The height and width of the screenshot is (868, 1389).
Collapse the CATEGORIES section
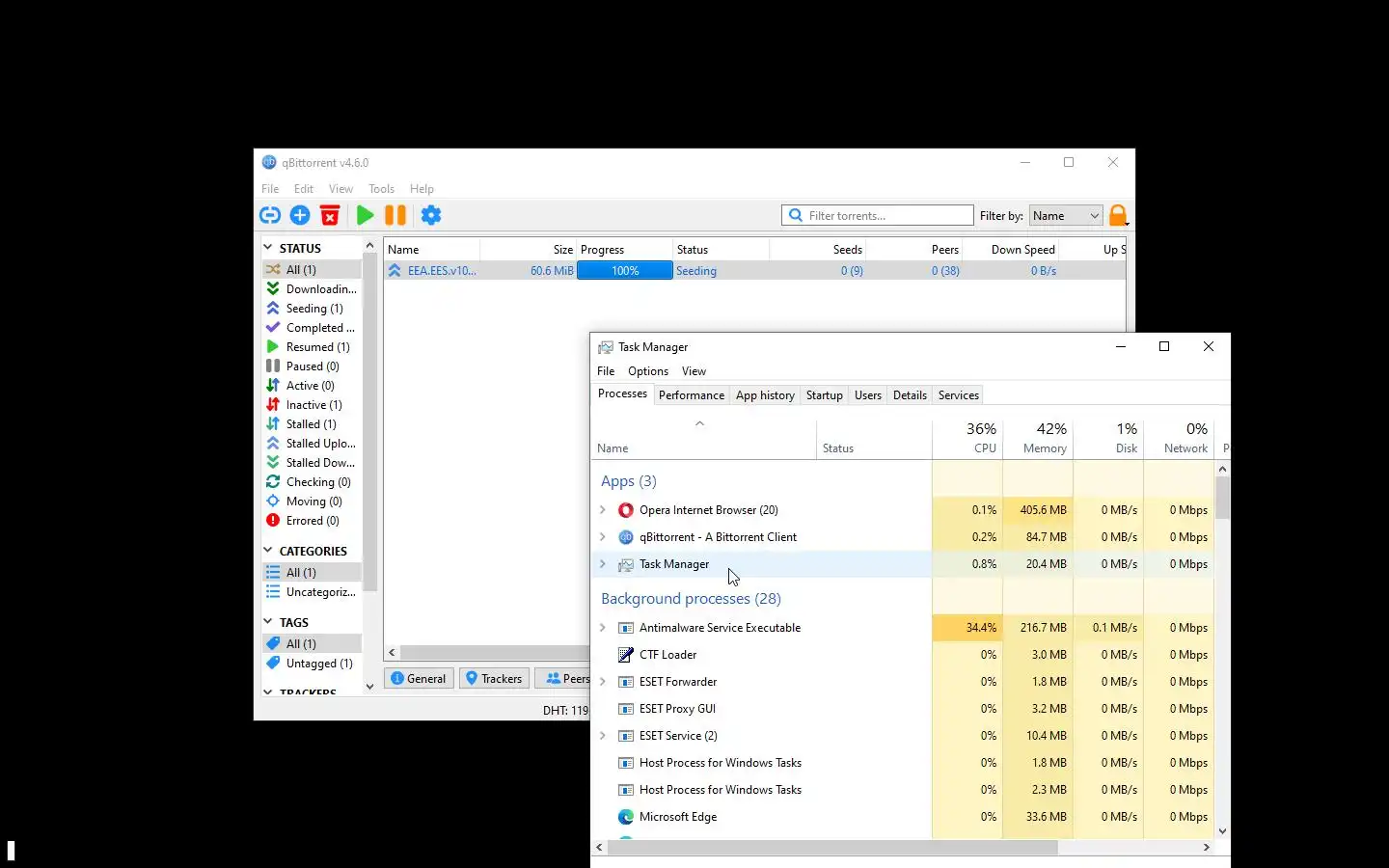pyautogui.click(x=268, y=551)
